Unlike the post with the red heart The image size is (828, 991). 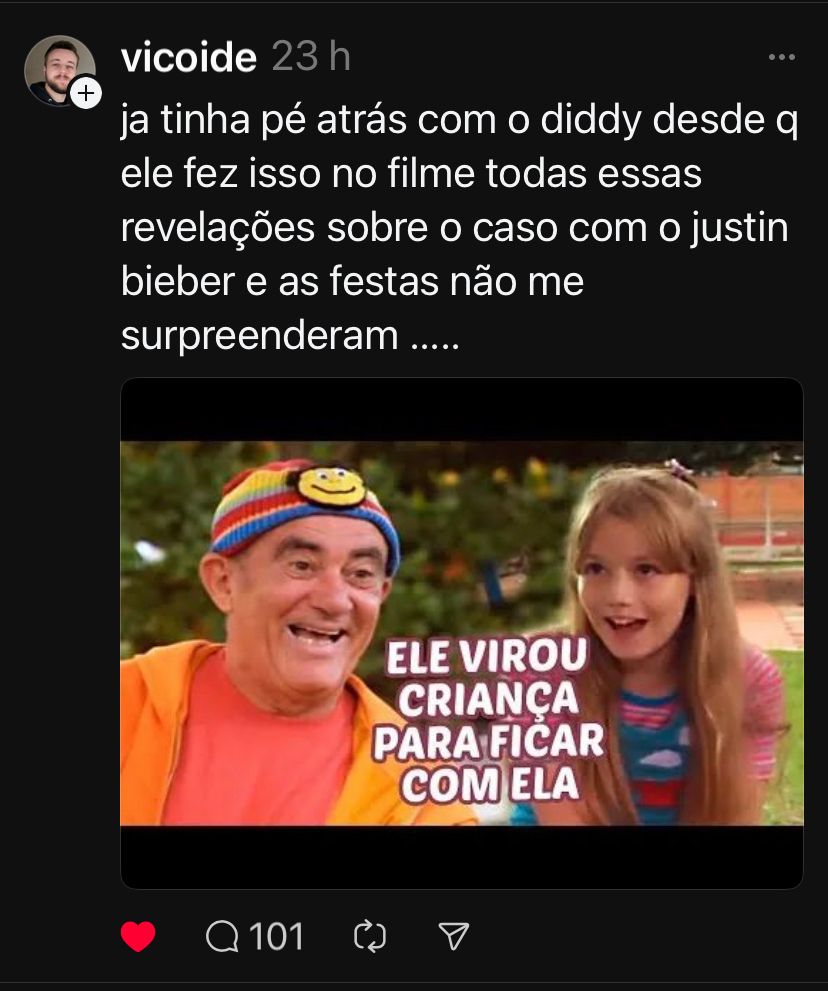click(138, 936)
